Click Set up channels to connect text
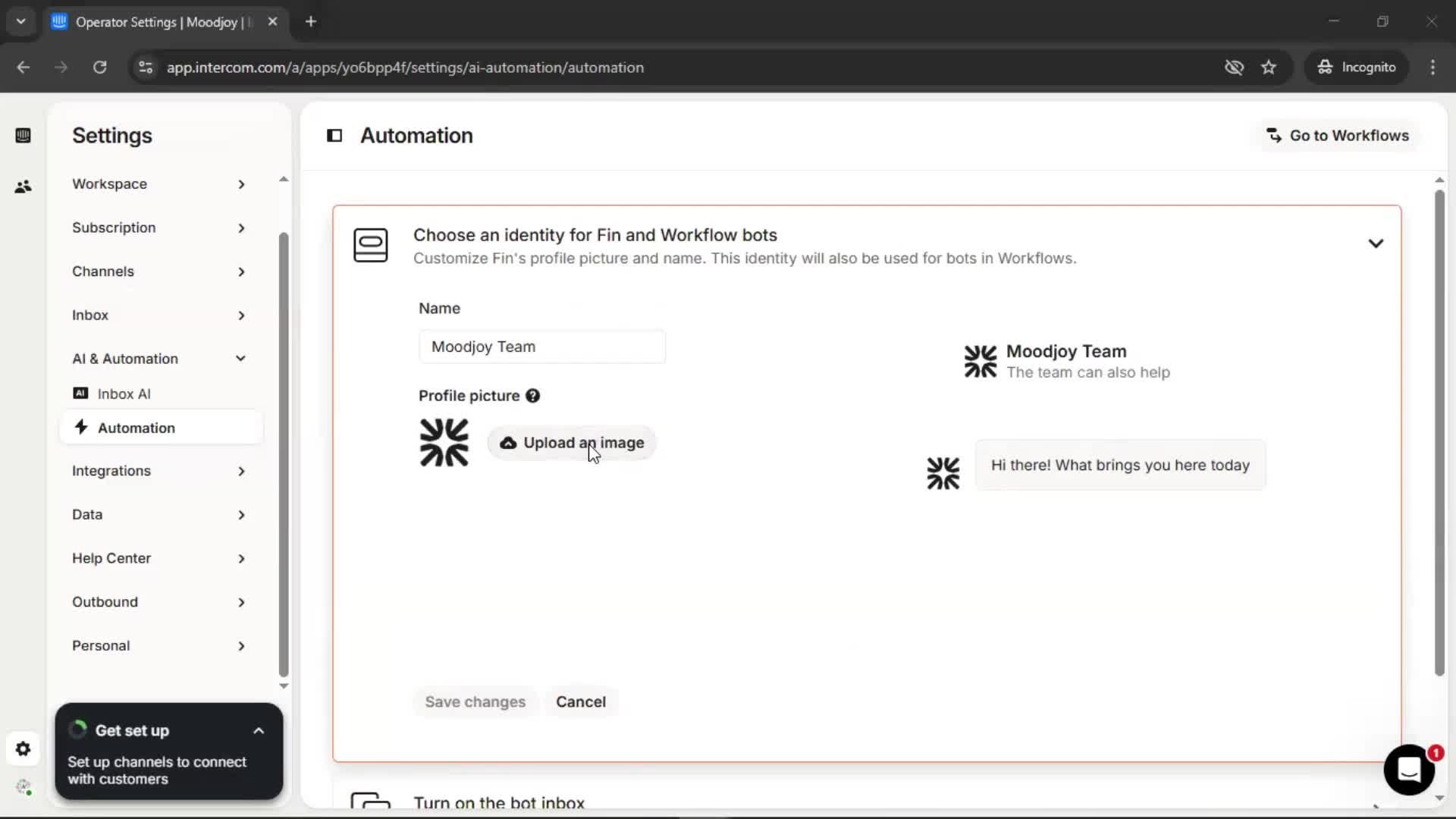This screenshot has height=819, width=1456. [x=157, y=770]
